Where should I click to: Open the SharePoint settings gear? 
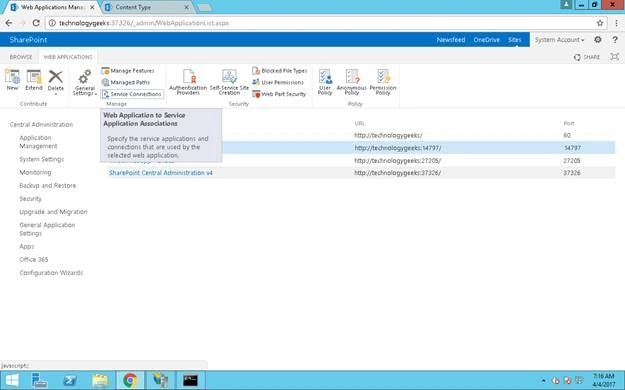597,39
